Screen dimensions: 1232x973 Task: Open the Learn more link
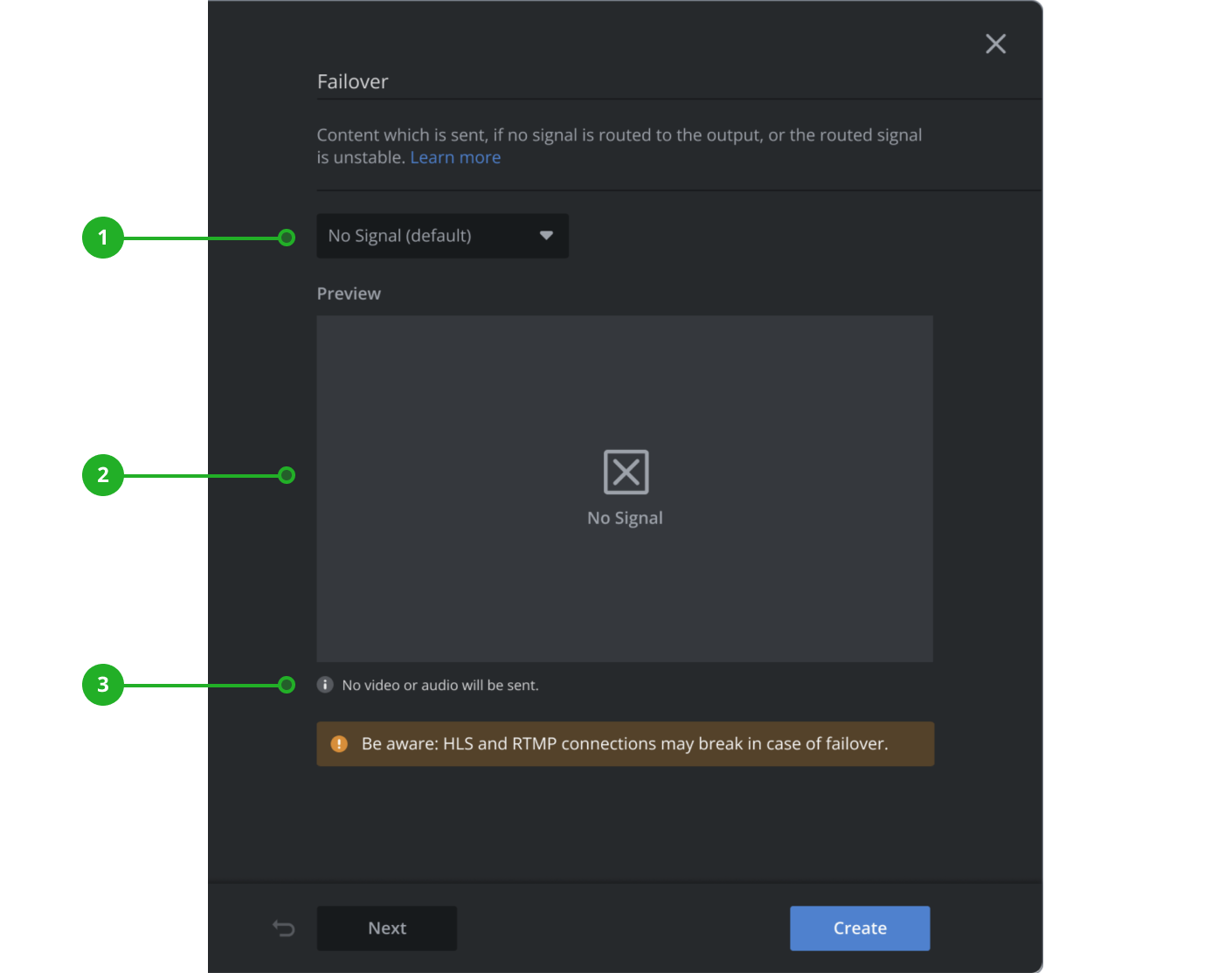coord(455,158)
